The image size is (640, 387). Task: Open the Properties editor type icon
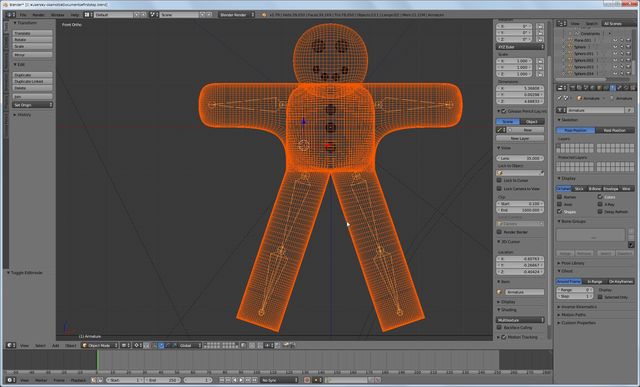[x=562, y=88]
